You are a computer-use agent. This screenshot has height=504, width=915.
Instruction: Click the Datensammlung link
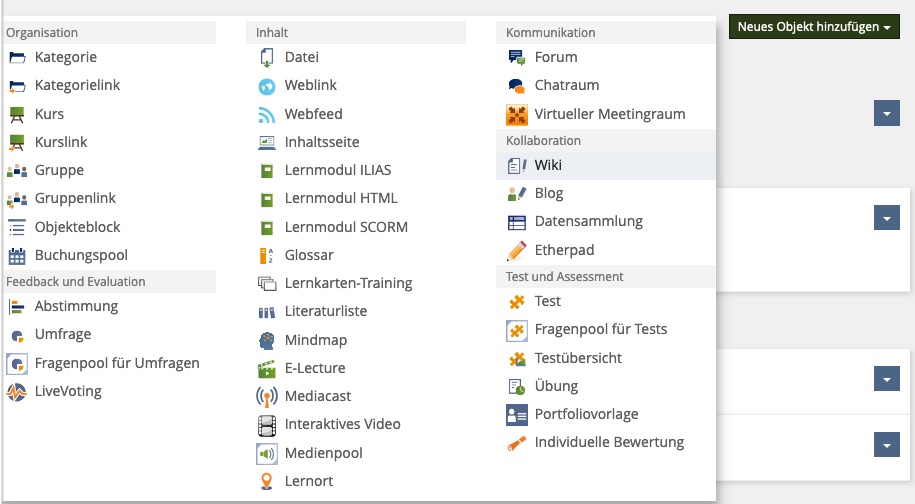click(x=588, y=221)
